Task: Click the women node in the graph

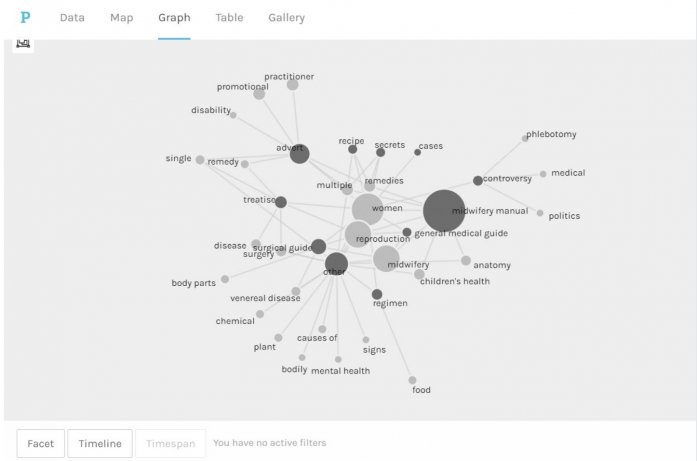Action: point(368,209)
